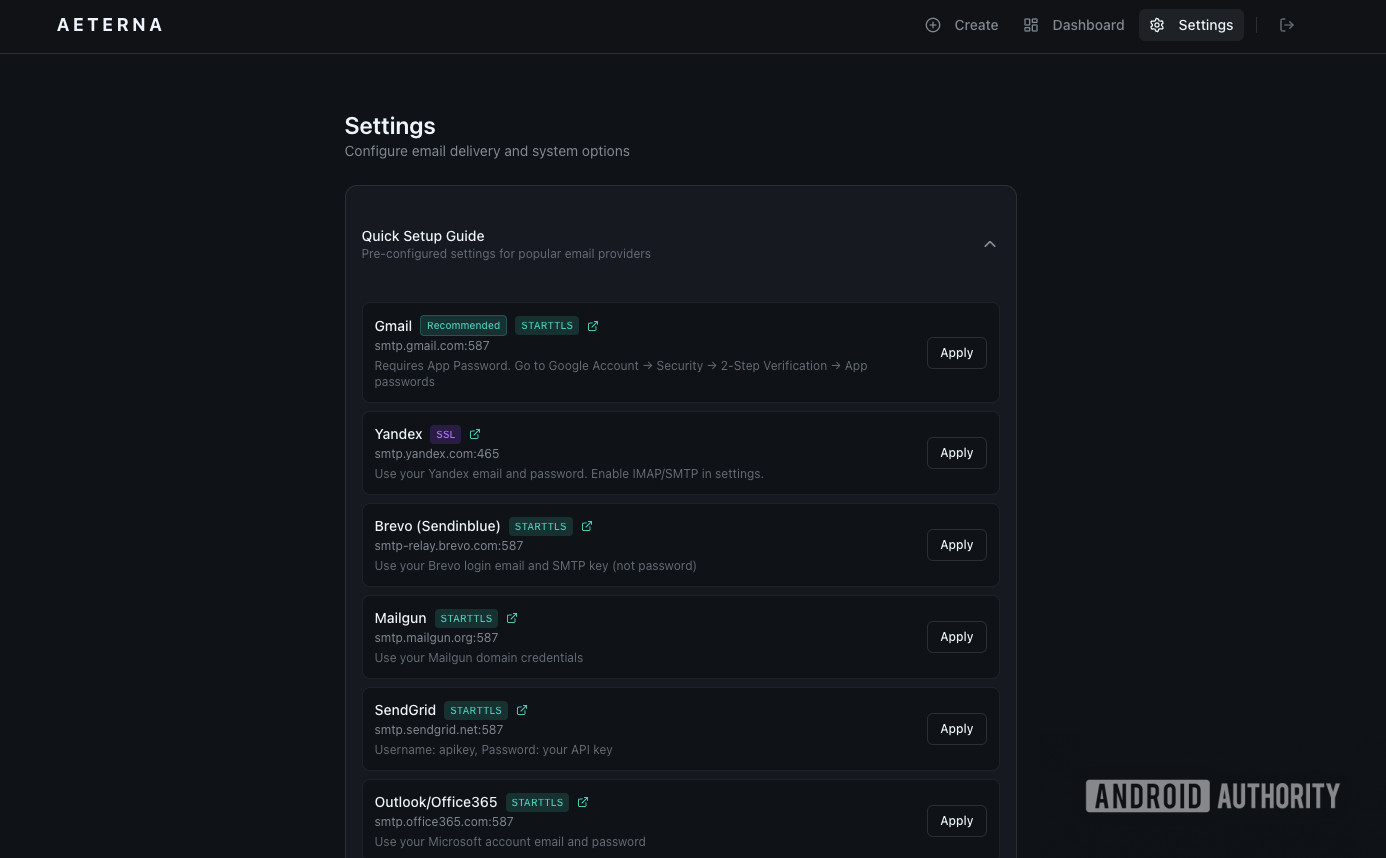Click the AETERNA logo
Viewport: 1386px width, 858px height.
tap(110, 25)
